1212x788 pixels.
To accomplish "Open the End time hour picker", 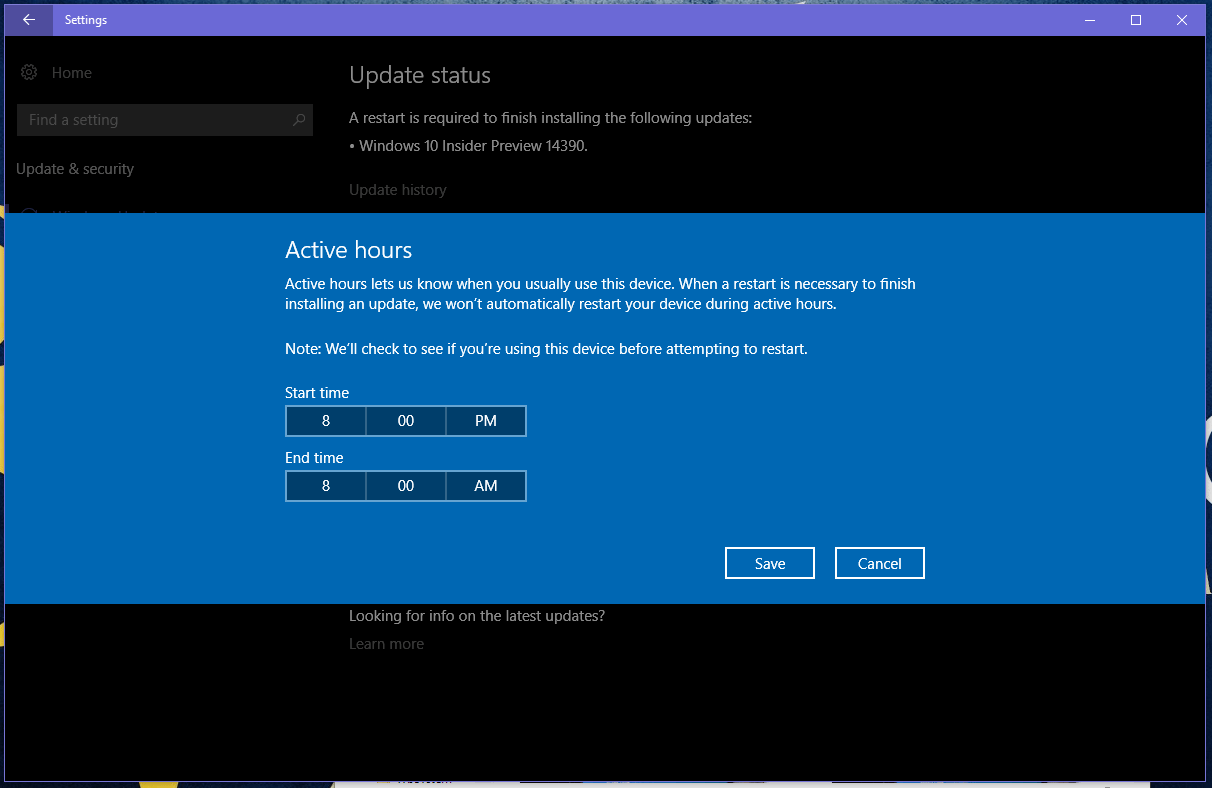I will [326, 486].
